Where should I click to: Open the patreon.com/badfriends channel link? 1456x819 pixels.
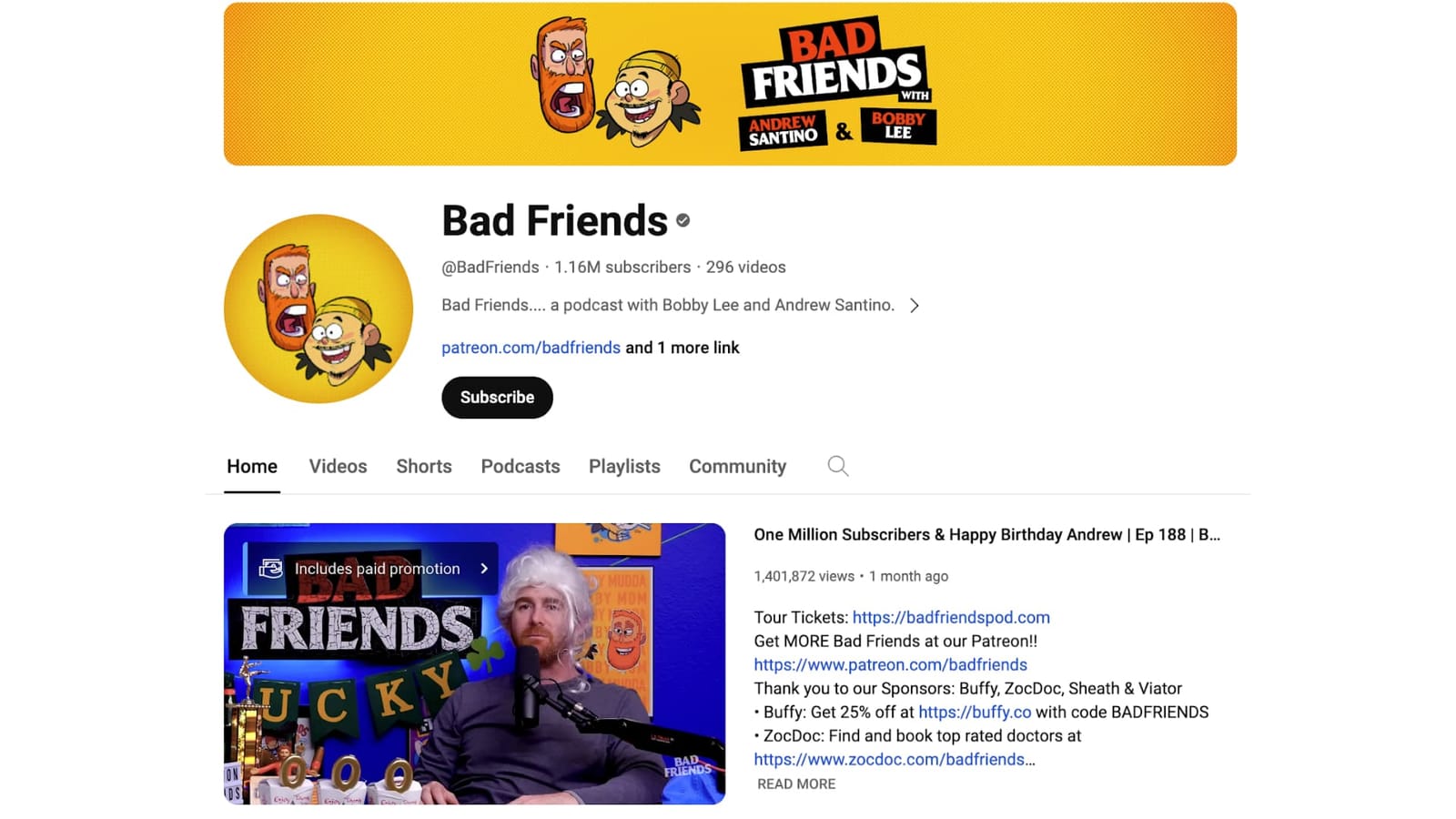tap(531, 348)
